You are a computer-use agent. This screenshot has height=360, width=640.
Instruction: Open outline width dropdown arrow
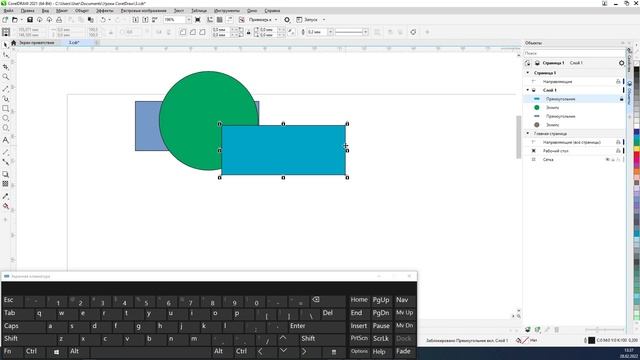(330, 32)
